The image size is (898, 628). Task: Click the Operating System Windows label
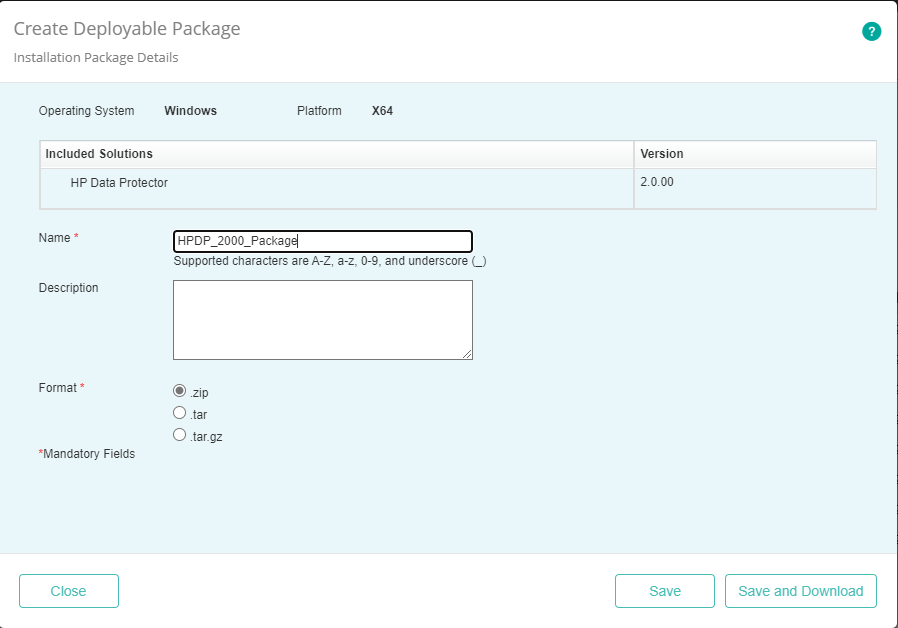(190, 111)
